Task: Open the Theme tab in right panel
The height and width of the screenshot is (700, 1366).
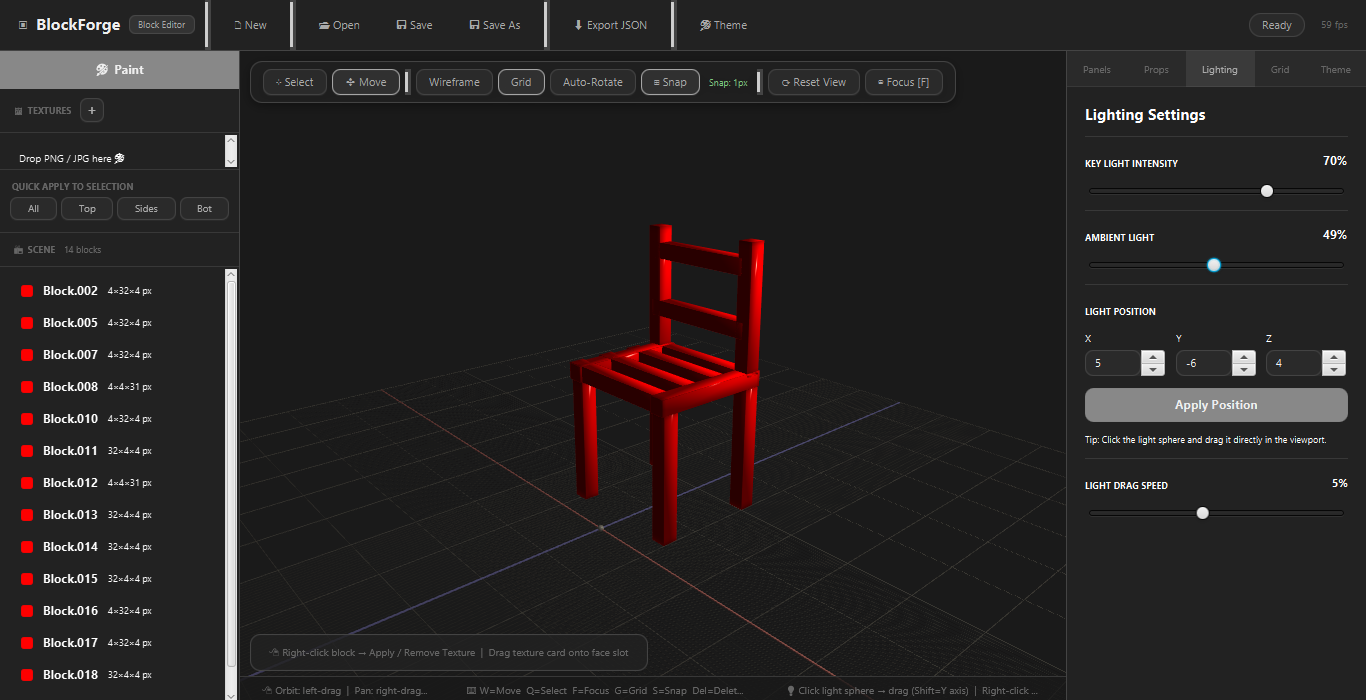Action: pyautogui.click(x=1335, y=70)
